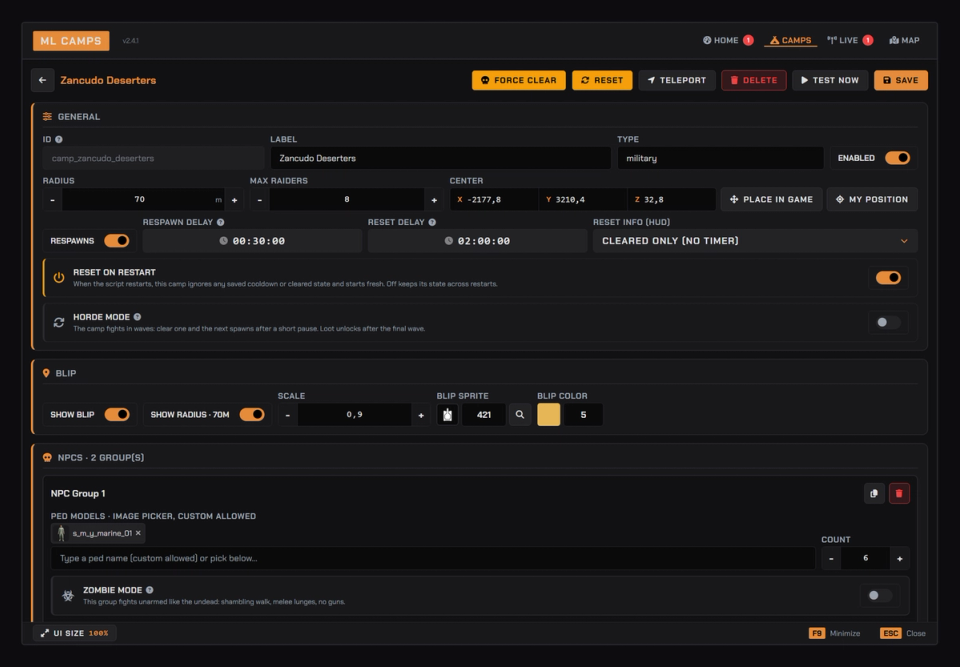This screenshot has width=960, height=667.
Task: Duplicate NPC Group 1 with copy icon
Action: click(x=874, y=494)
